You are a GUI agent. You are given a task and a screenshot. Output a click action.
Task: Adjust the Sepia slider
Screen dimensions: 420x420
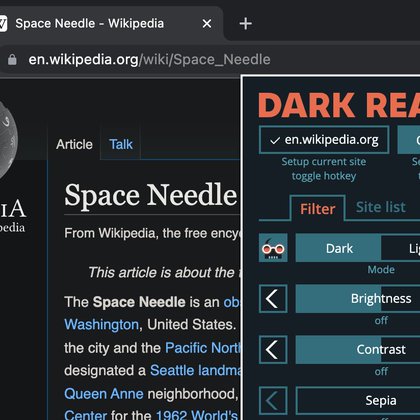click(x=358, y=400)
